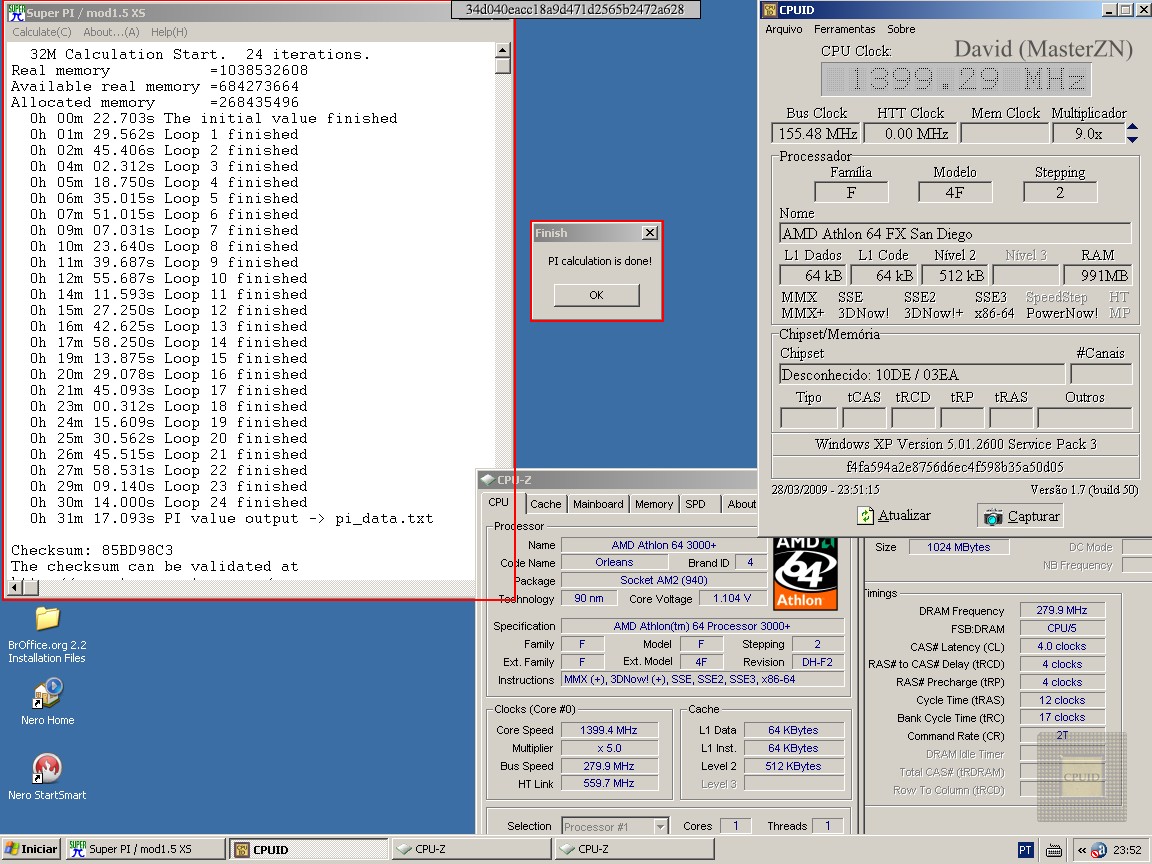Open the Sobre menu in CPUID
Image resolution: width=1152 pixels, height=864 pixels.
pos(901,29)
